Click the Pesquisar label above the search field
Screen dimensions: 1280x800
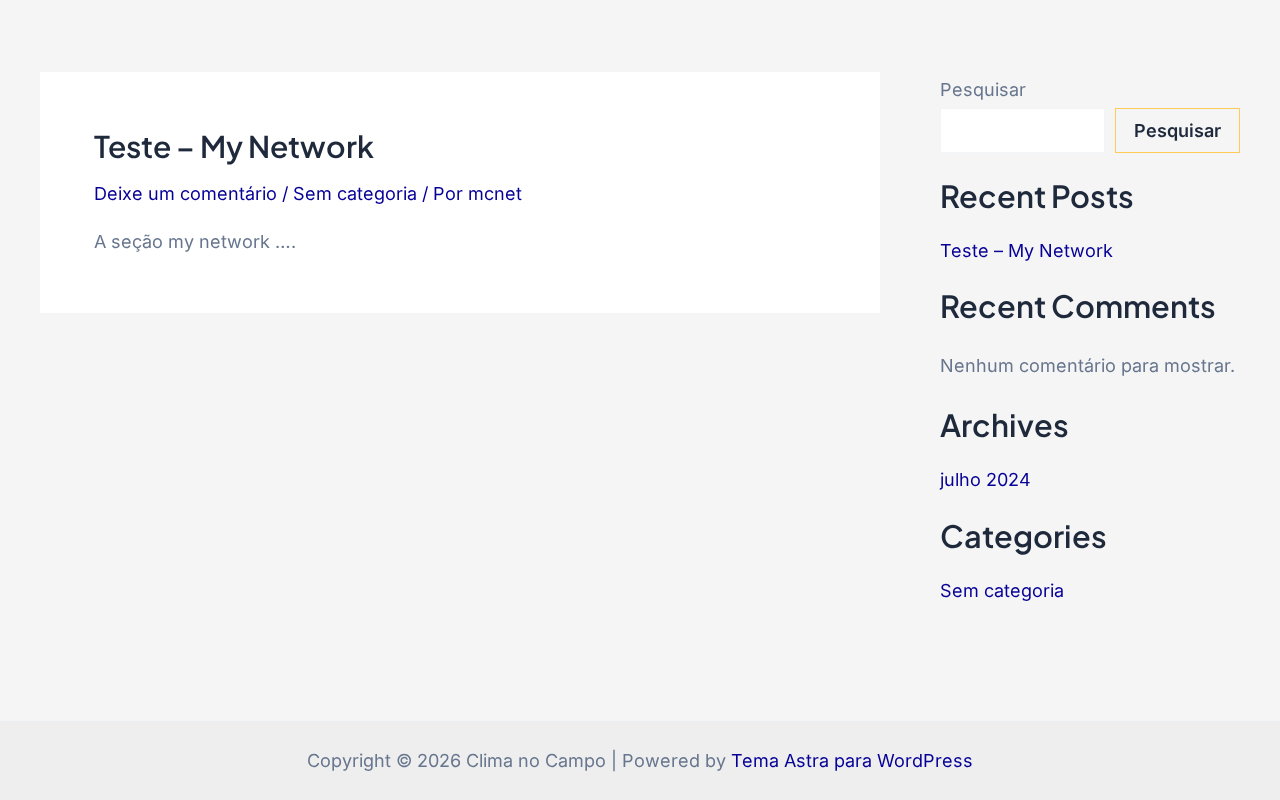pyautogui.click(x=983, y=90)
